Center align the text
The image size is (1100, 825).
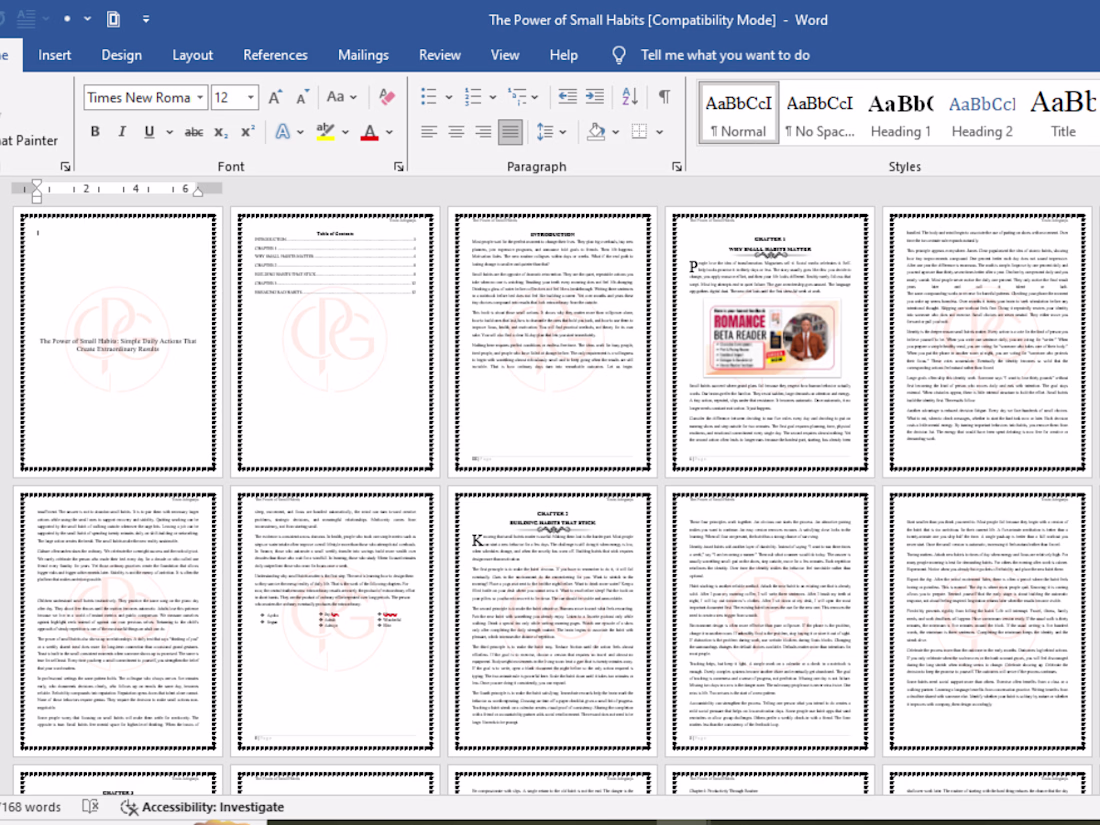click(456, 131)
